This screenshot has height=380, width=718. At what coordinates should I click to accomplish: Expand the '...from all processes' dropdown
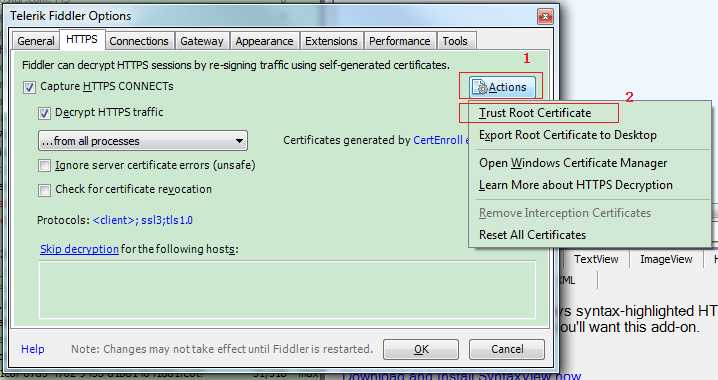[x=143, y=141]
